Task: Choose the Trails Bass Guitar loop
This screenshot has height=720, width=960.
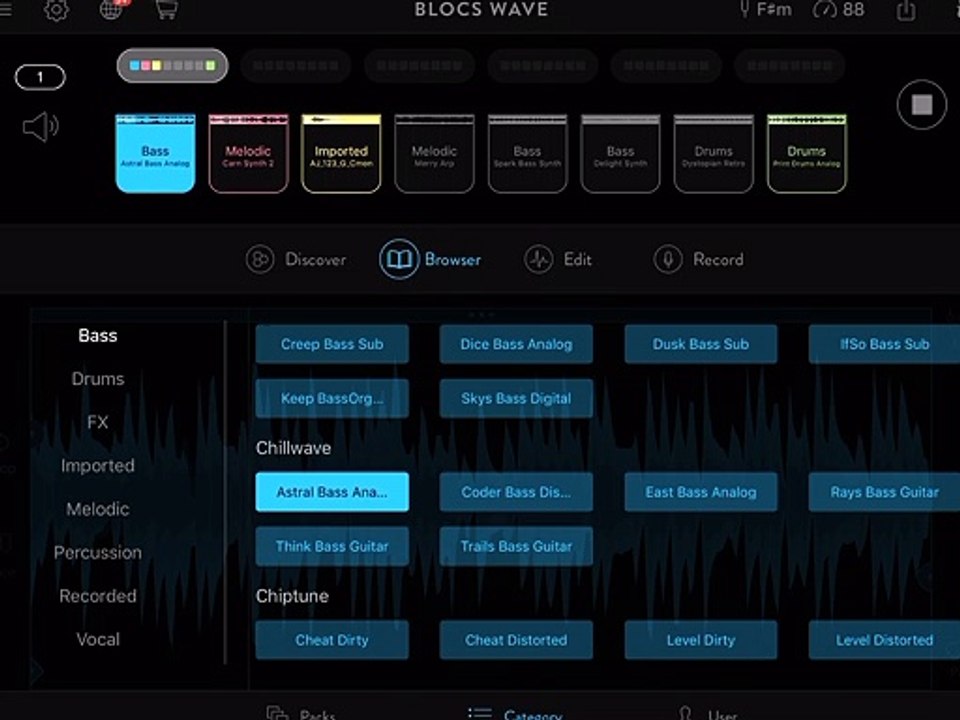Action: point(516,546)
